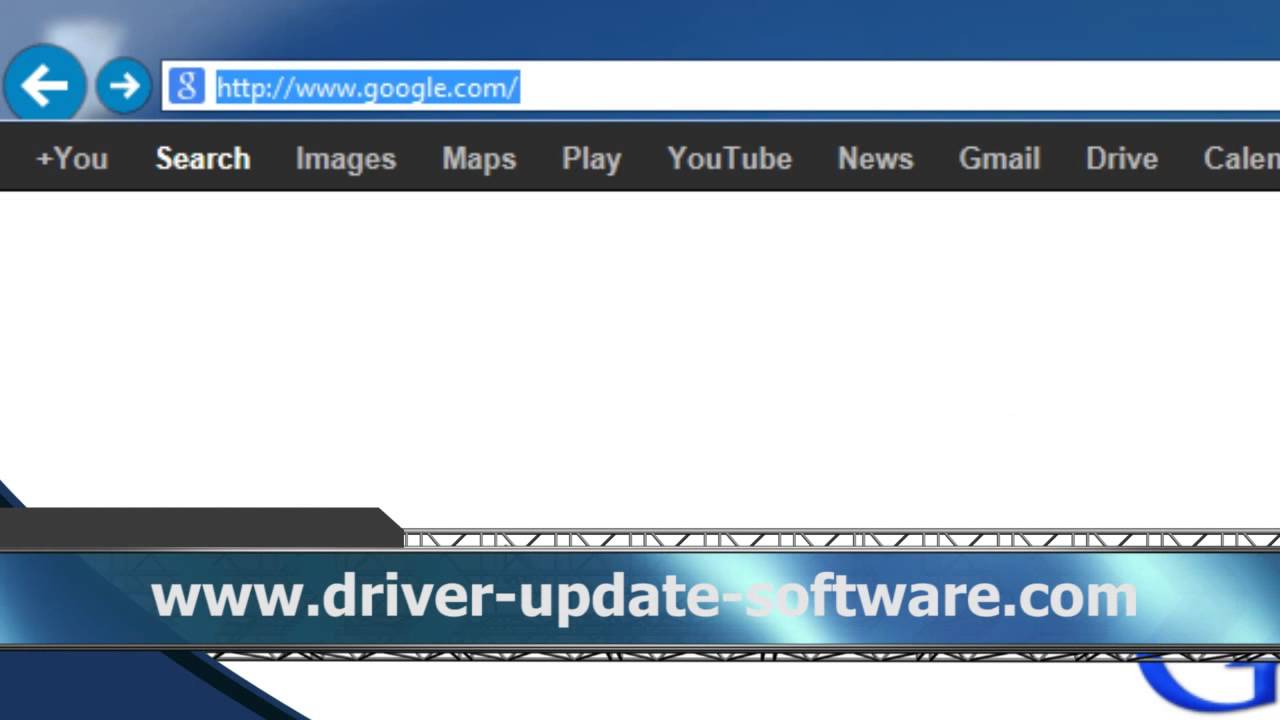Viewport: 1280px width, 720px height.
Task: Open Images in Google bar
Action: (x=346, y=159)
